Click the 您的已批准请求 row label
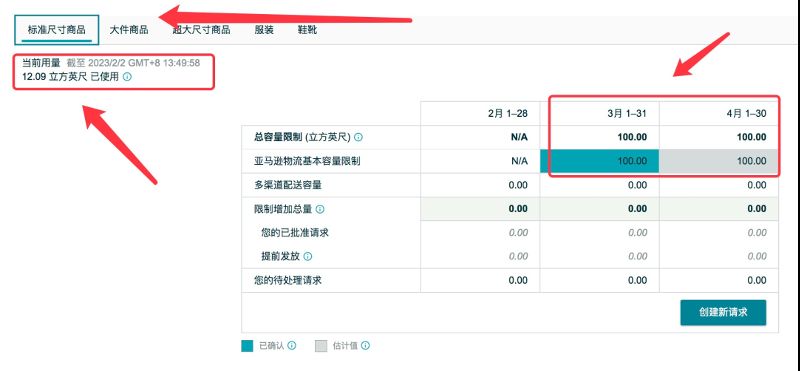800x371 pixels. pyautogui.click(x=295, y=233)
